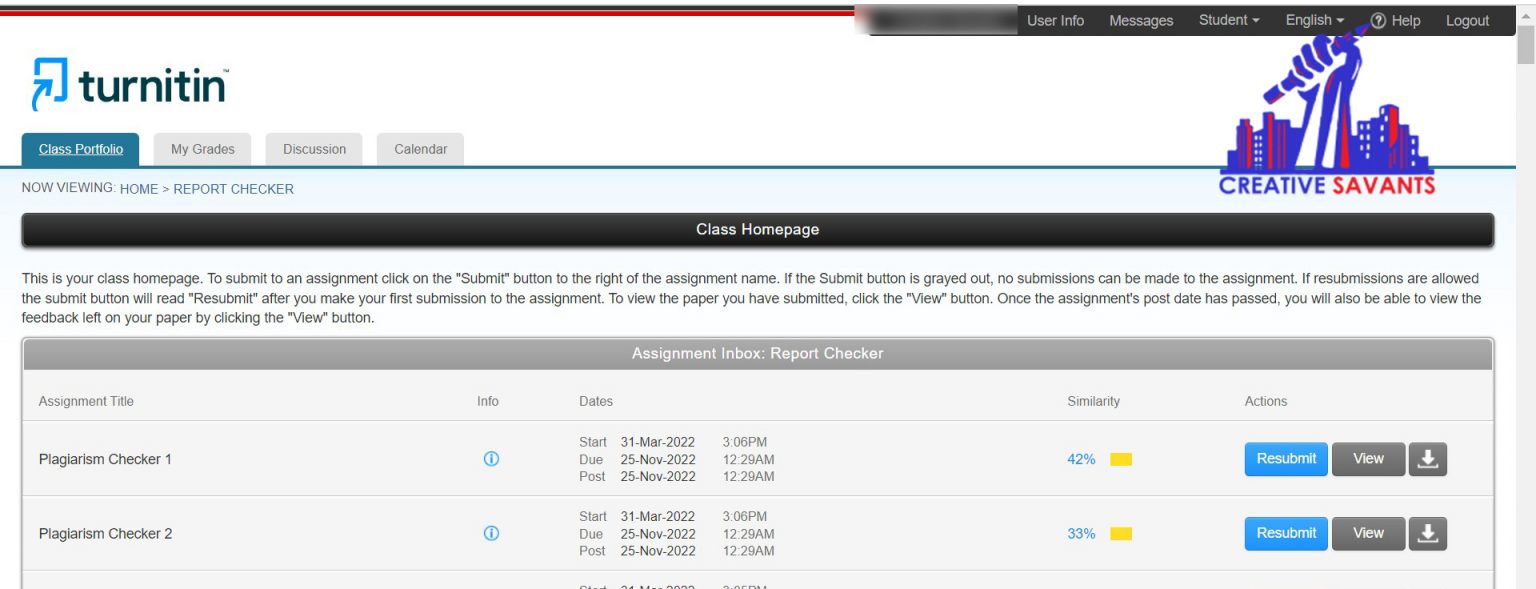Screen dimensions: 1536x589
Task: Open the Discussion tab
Action: (314, 149)
